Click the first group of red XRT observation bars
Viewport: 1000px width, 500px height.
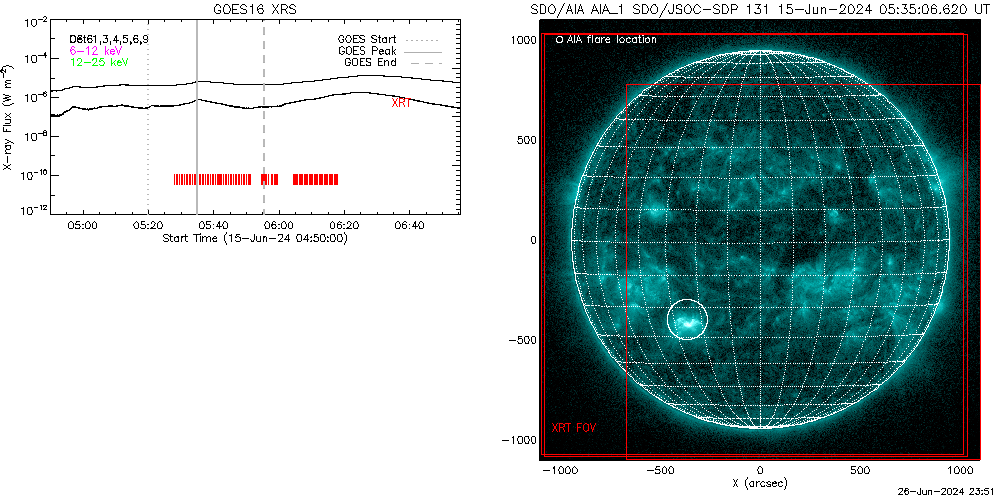coord(212,179)
